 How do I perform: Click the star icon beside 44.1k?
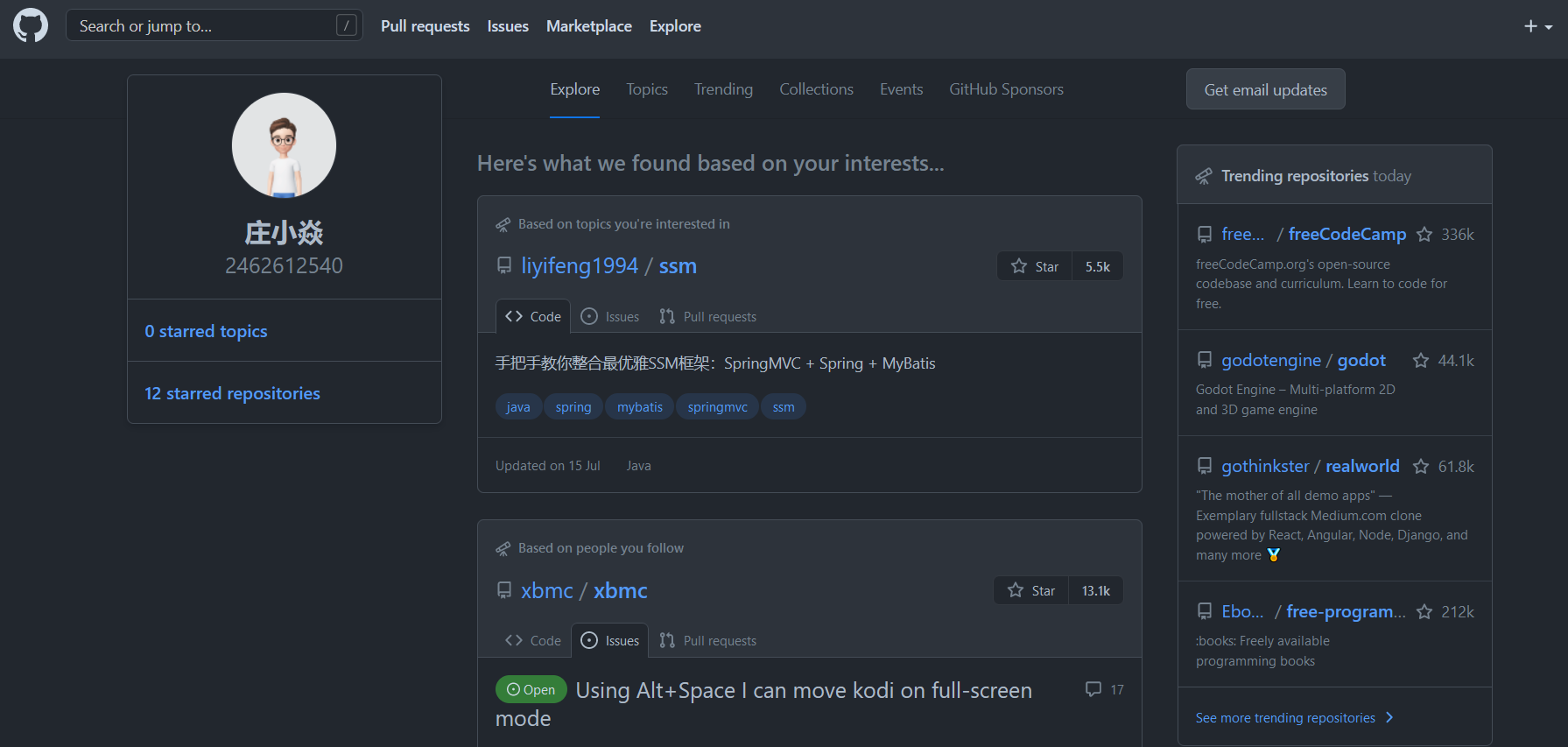click(x=1421, y=360)
